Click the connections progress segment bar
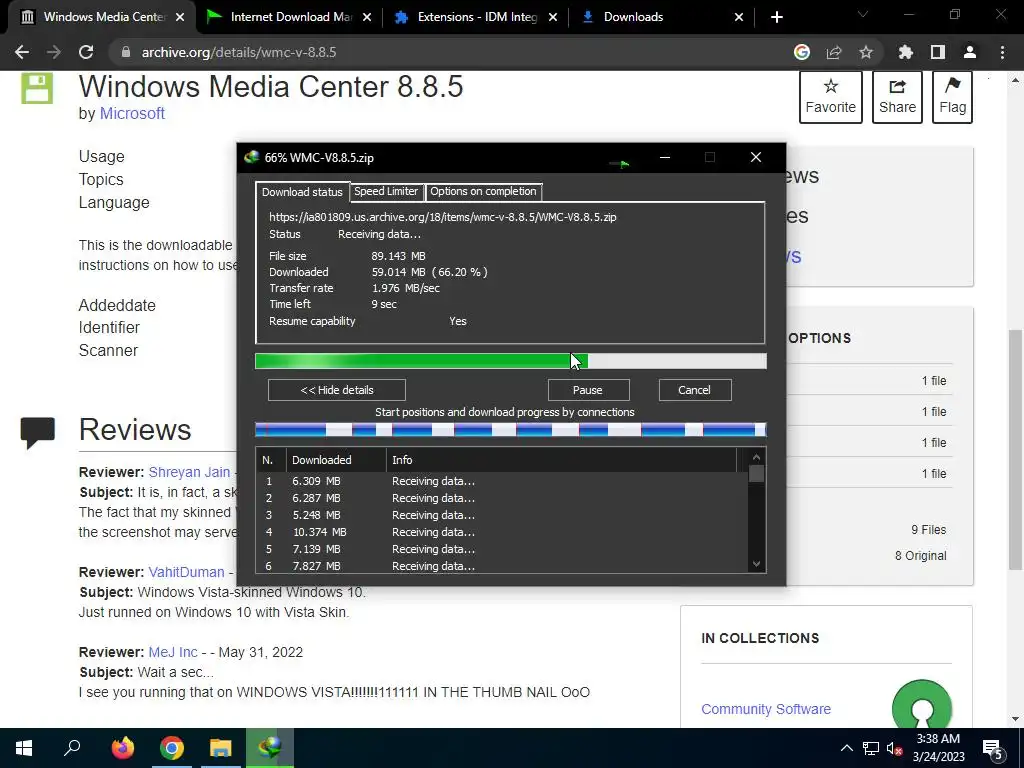Screen dimensions: 1024x768 (511, 430)
